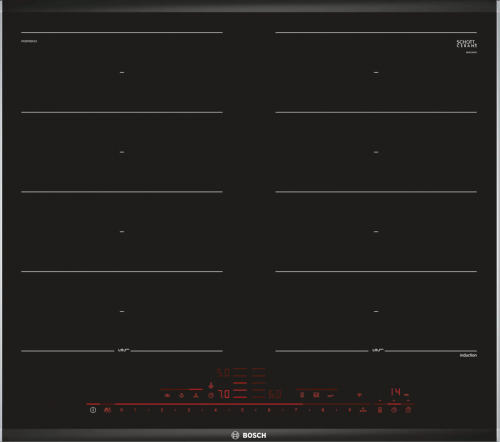
Task: Set power slider to level 4
Action: click(x=216, y=410)
